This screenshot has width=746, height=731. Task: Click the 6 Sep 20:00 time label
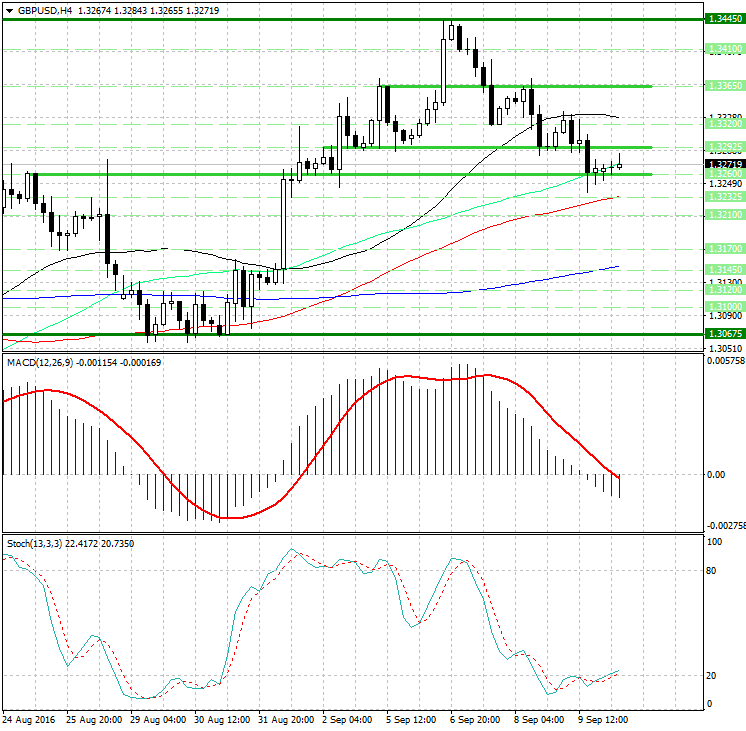pos(476,720)
